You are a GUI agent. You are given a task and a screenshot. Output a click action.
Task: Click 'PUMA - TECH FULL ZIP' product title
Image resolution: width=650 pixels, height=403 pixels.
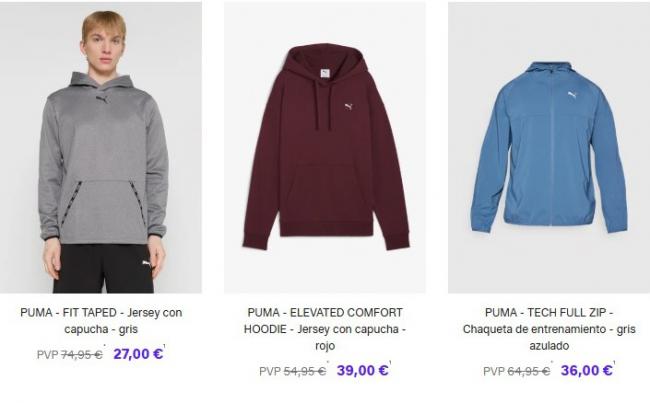coord(546,313)
